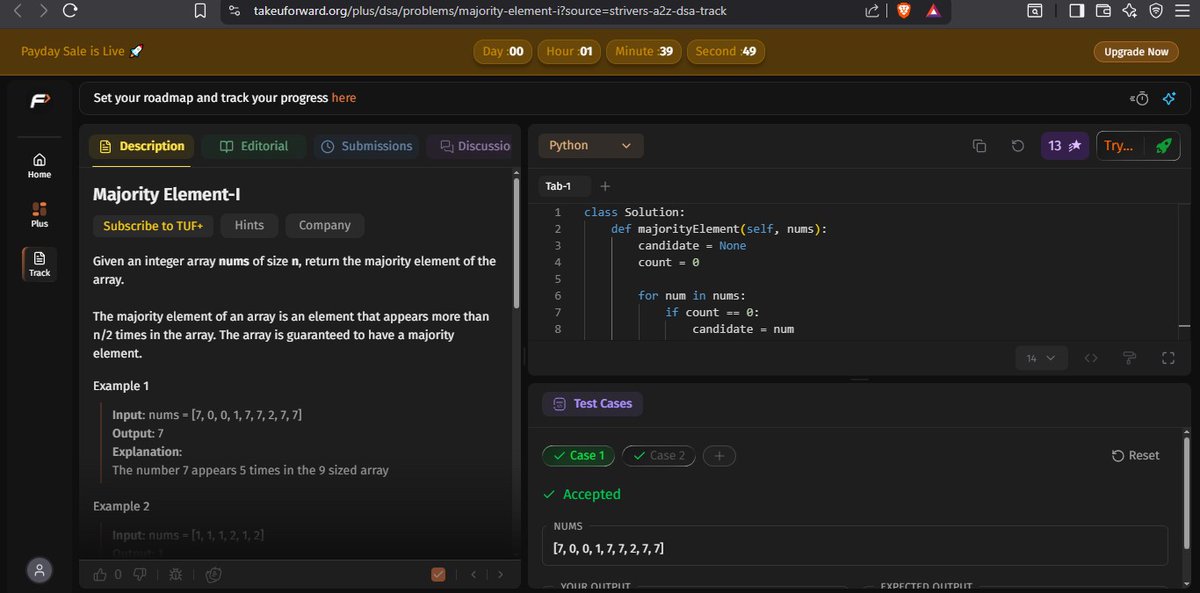The image size is (1200, 593).
Task: Open the Company button
Action: tap(325, 226)
